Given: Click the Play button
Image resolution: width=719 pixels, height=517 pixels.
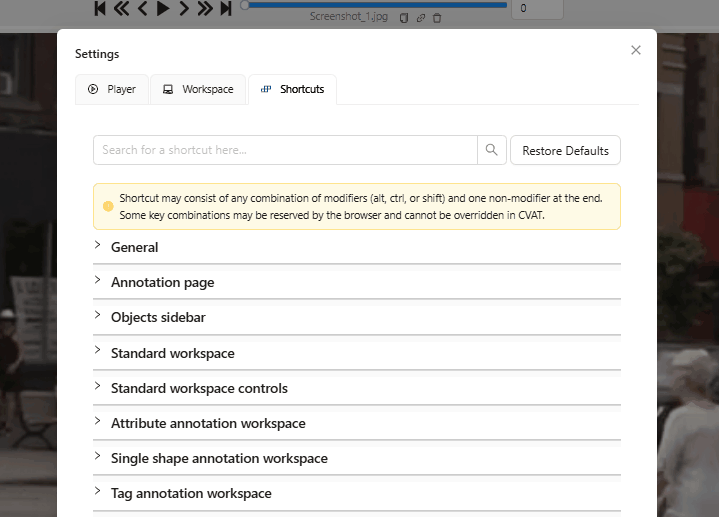Looking at the screenshot, I should pos(162,8).
